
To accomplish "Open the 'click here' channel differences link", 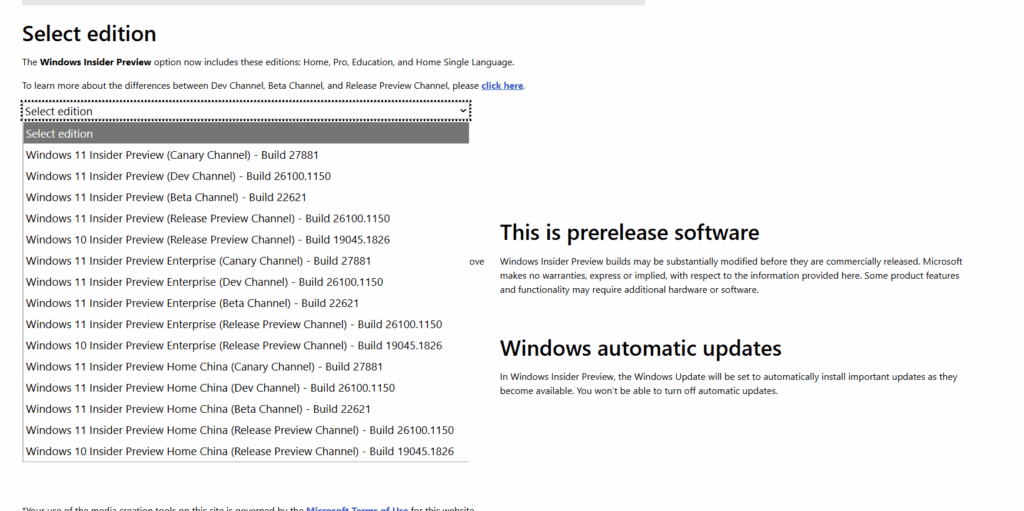I will pos(502,86).
